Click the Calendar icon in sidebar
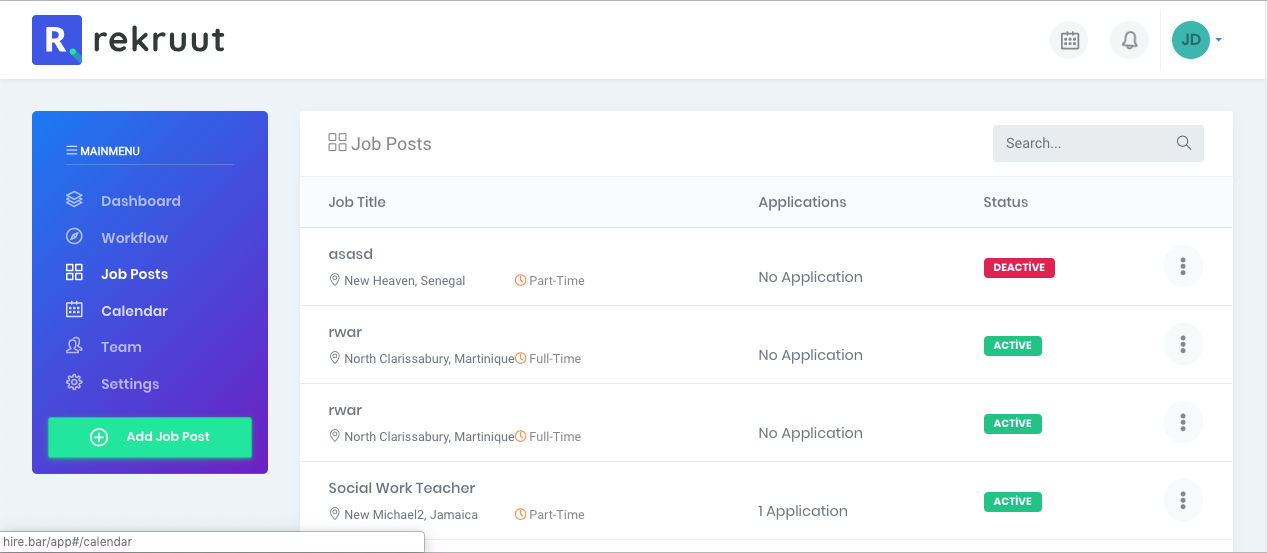Screen dimensions: 1267x553 click(74, 310)
